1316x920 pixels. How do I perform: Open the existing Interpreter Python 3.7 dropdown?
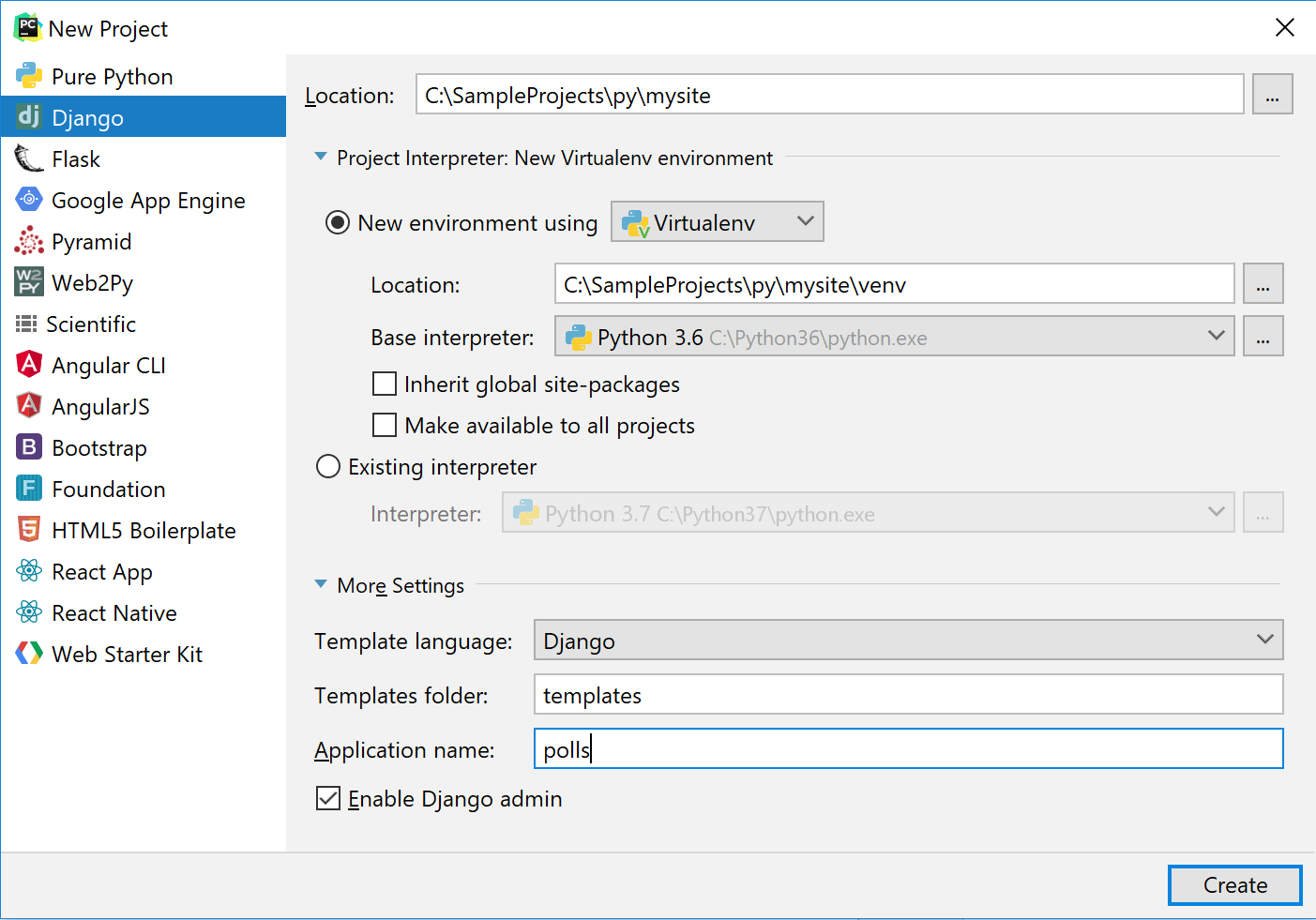[x=868, y=512]
